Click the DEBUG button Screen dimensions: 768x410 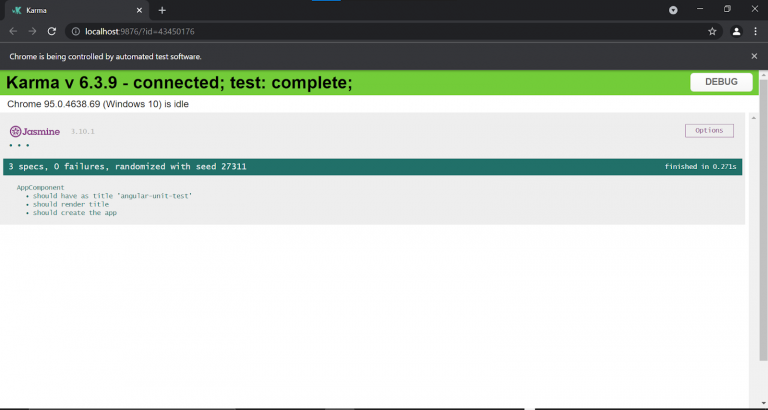(721, 82)
